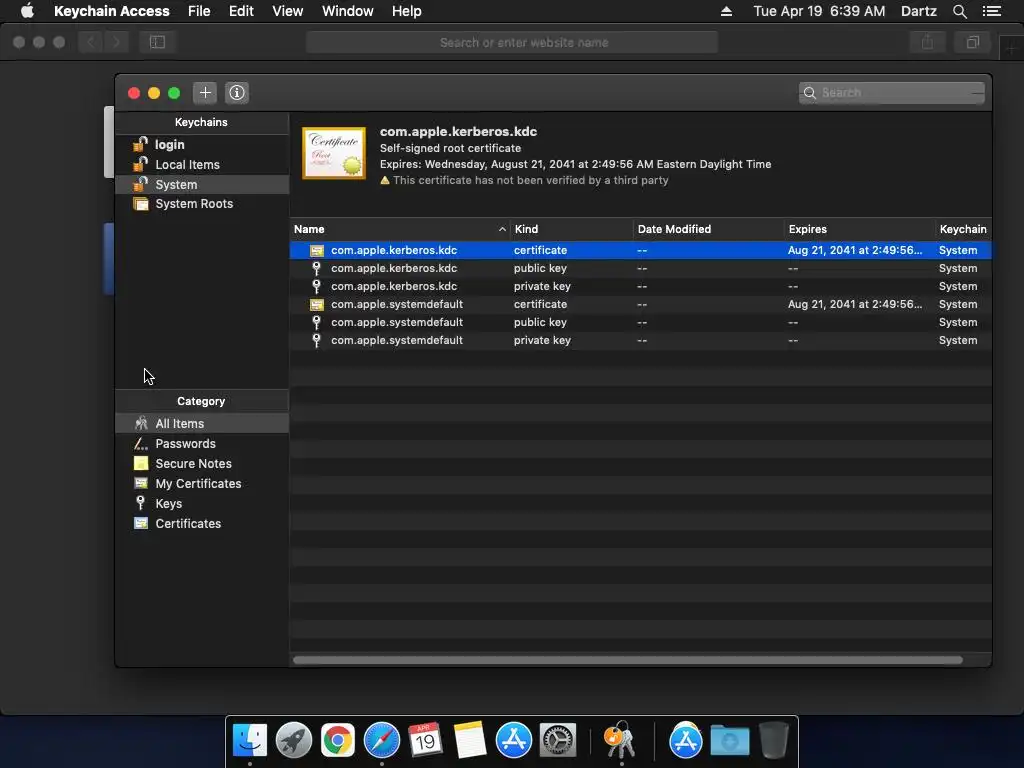1024x768 pixels.
Task: Select the System keychain
Action: pos(202,184)
